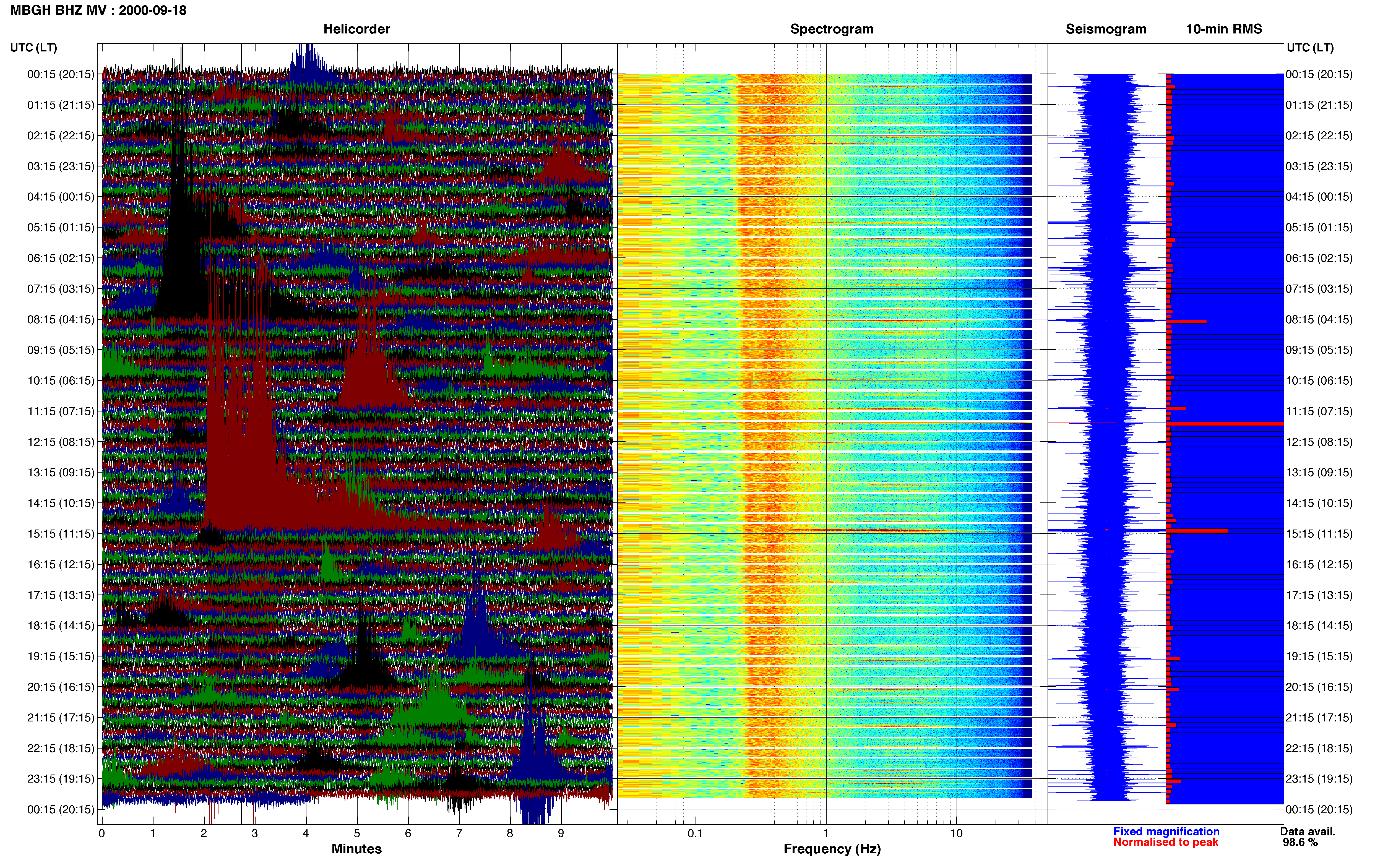Click the 'Minutes' axis label

tap(356, 849)
